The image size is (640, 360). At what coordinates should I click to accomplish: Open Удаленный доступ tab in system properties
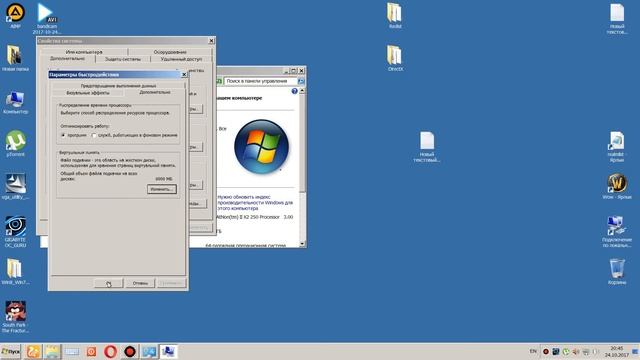pyautogui.click(x=181, y=59)
